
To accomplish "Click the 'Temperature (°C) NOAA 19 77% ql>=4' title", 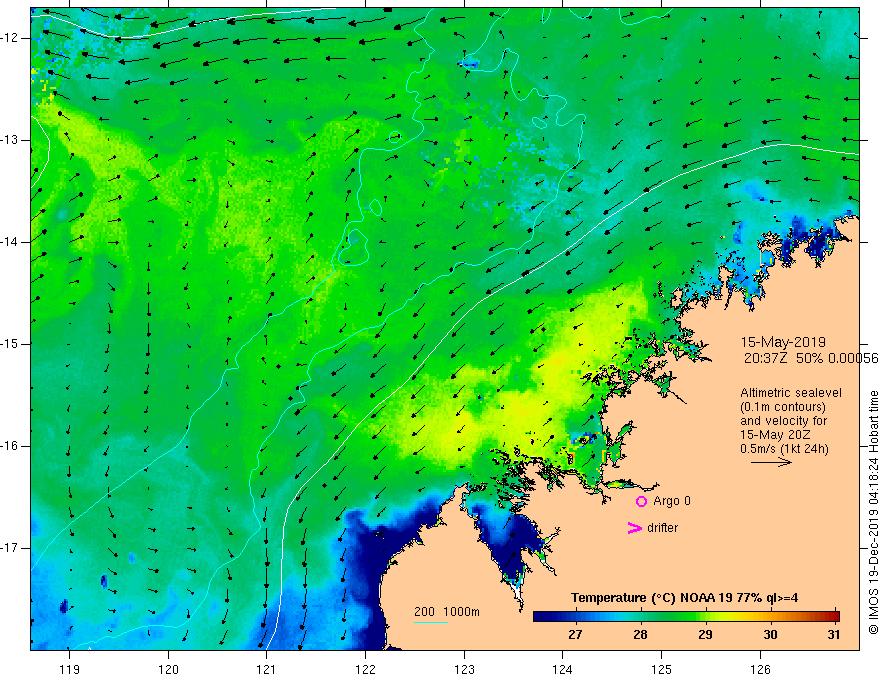I will pyautogui.click(x=685, y=598).
